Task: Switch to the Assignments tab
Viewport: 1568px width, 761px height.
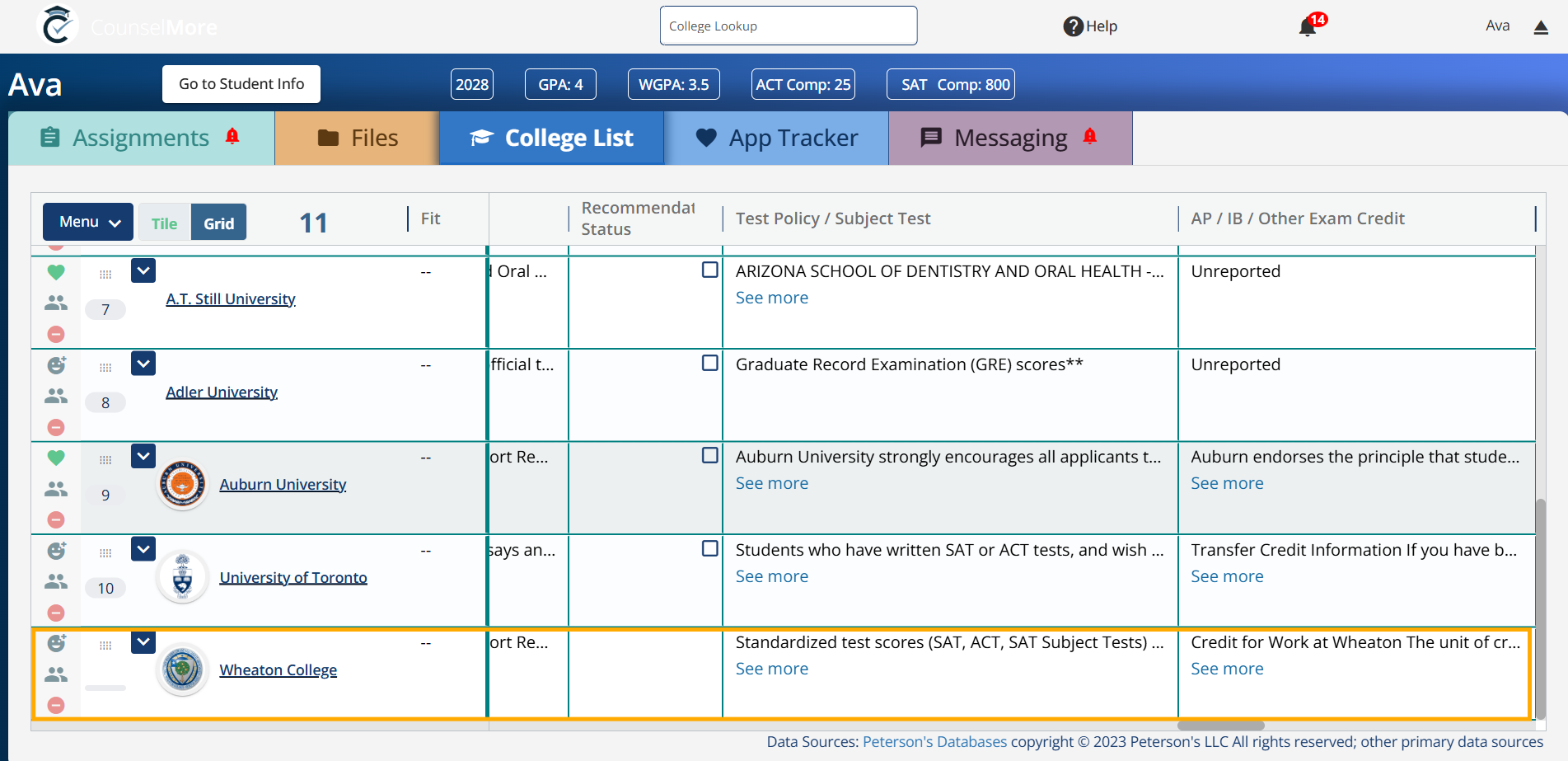Action: pos(141,138)
